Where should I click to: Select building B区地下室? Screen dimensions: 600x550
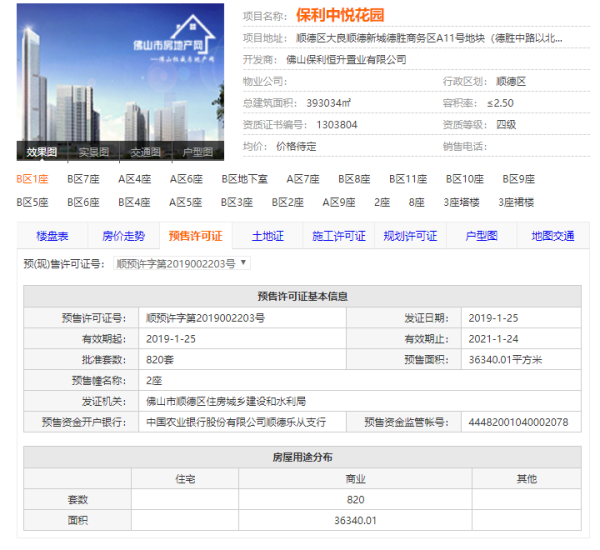pos(245,179)
